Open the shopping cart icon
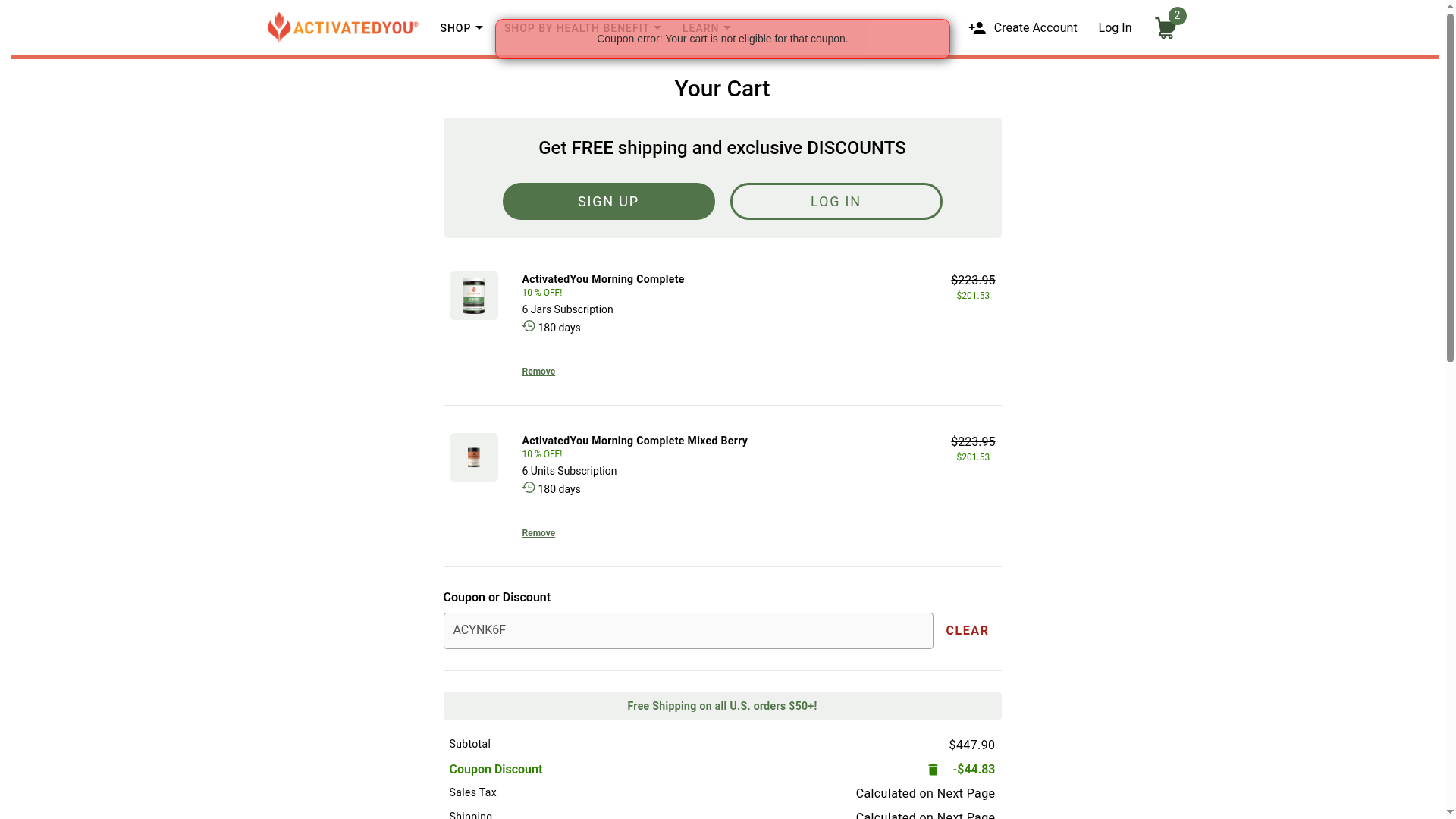1456x819 pixels. [x=1165, y=29]
